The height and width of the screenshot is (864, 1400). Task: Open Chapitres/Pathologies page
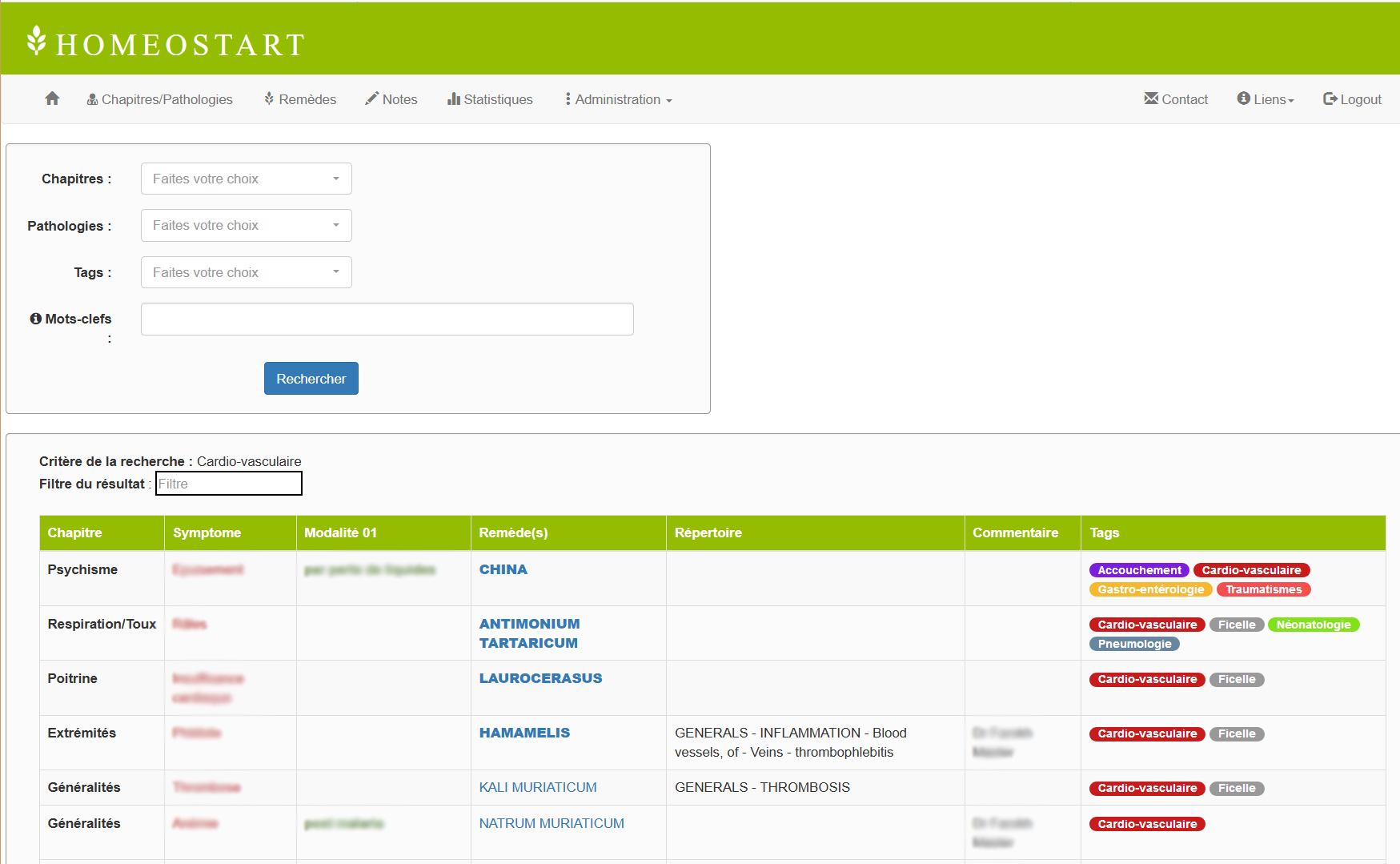pyautogui.click(x=159, y=99)
